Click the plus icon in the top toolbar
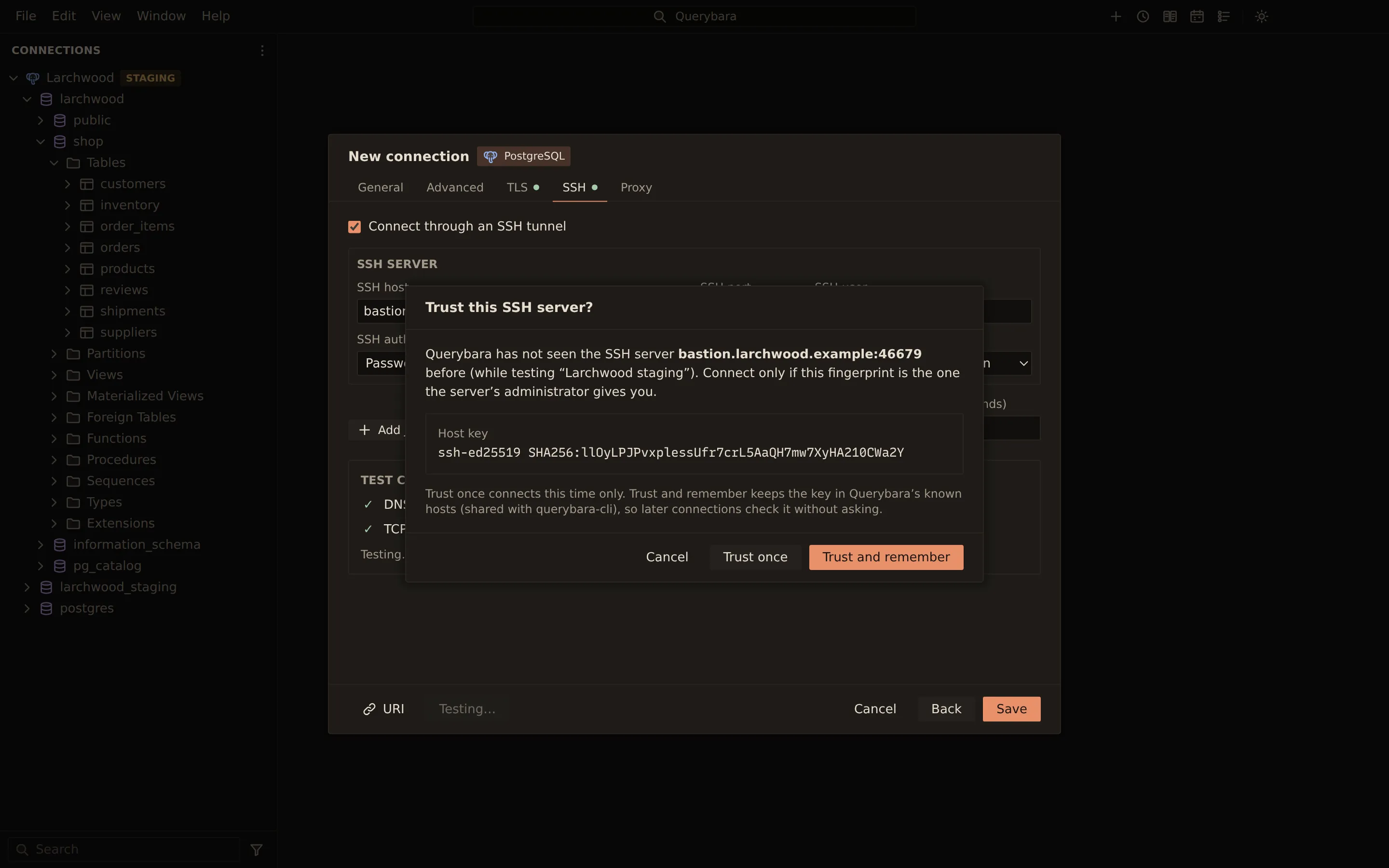The height and width of the screenshot is (868, 1389). 1116,16
